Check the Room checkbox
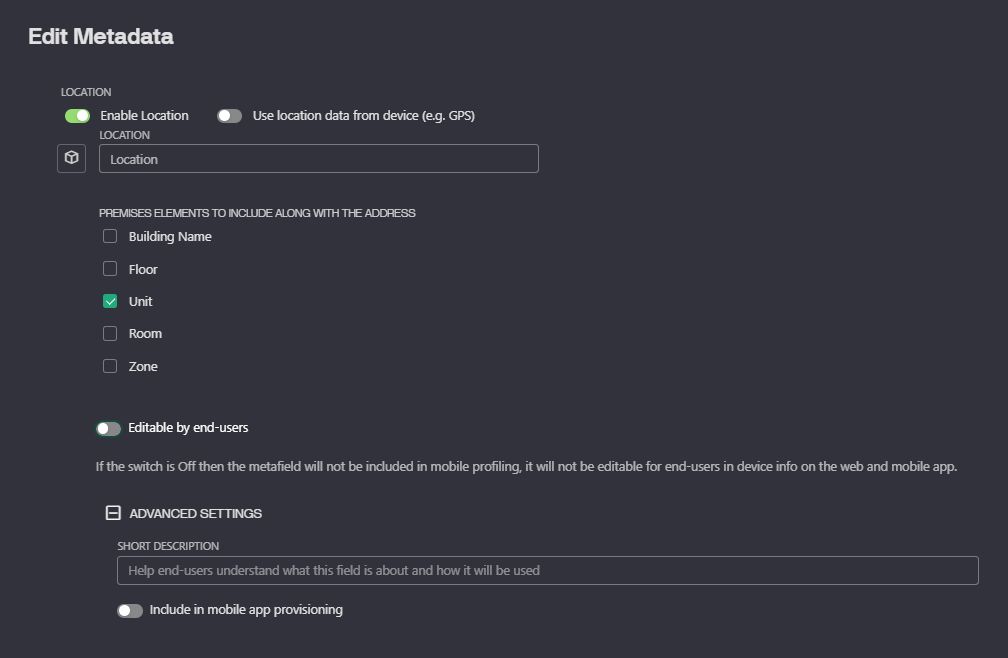Viewport: 1008px width, 658px height. 110,333
